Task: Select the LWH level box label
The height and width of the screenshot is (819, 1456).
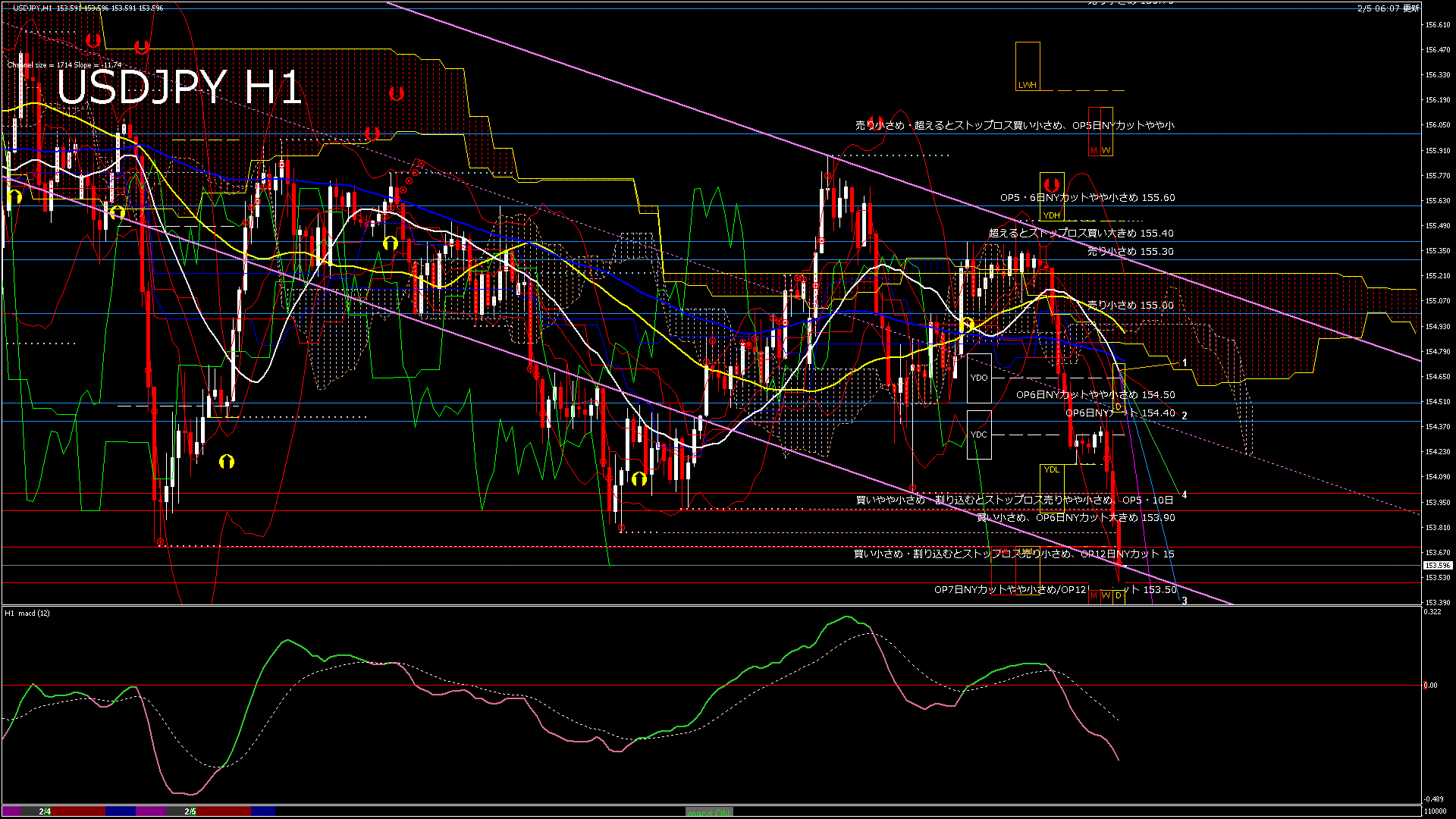Action: 1028,85
